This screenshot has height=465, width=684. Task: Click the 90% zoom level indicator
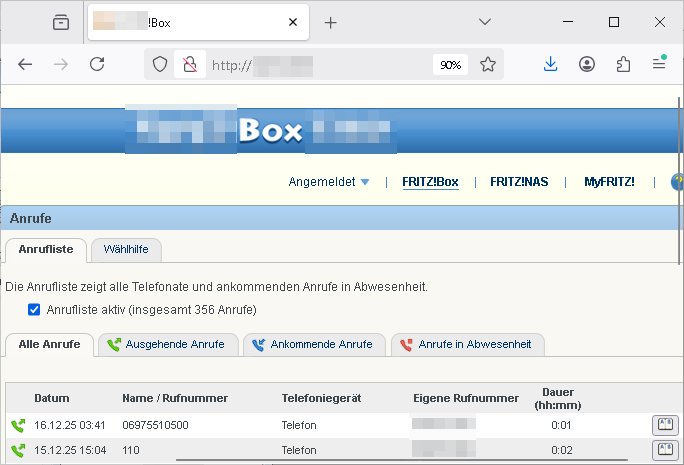click(450, 64)
